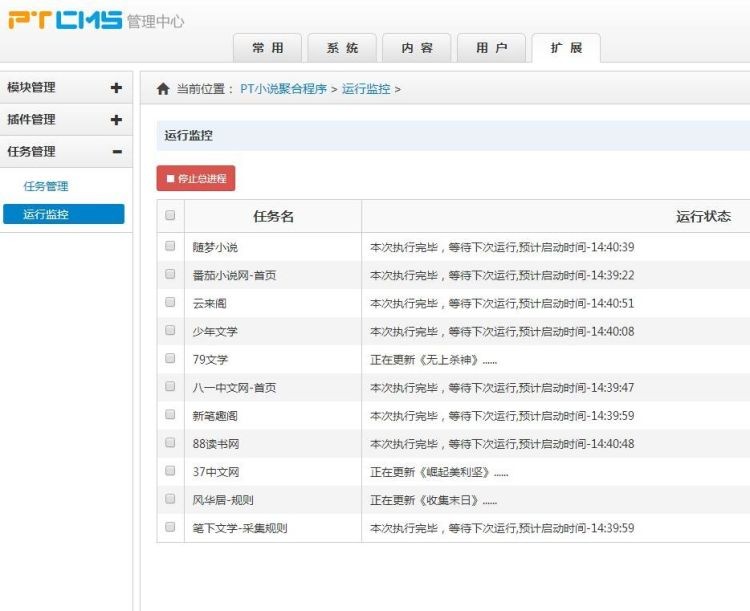Check the 随梦小说 row checkbox

click(x=170, y=246)
